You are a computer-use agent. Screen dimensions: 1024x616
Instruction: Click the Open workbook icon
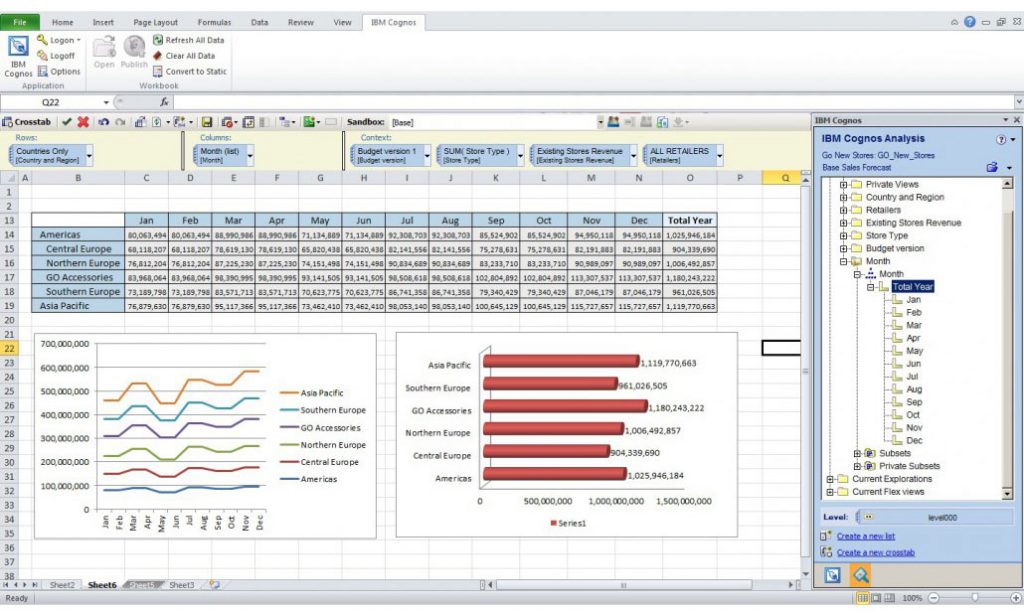104,47
